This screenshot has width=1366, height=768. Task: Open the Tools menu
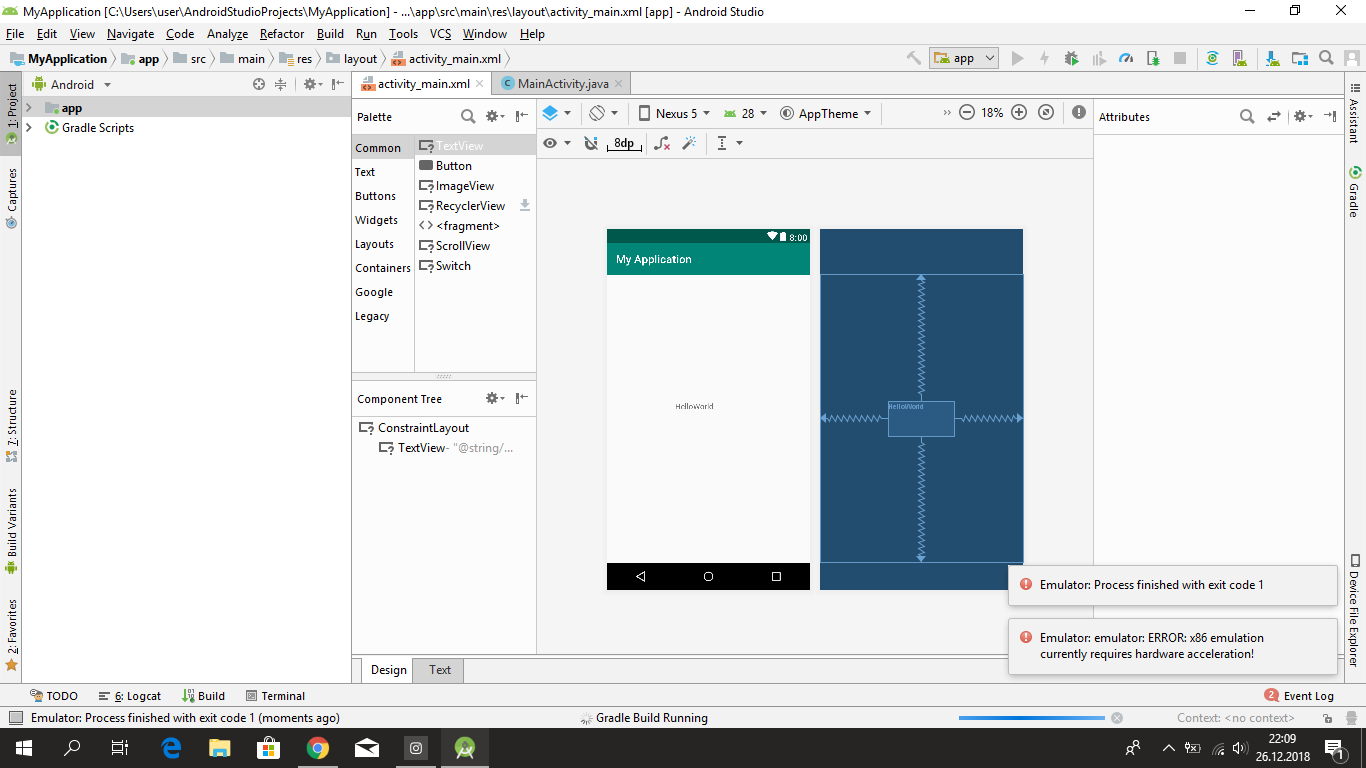tap(403, 34)
